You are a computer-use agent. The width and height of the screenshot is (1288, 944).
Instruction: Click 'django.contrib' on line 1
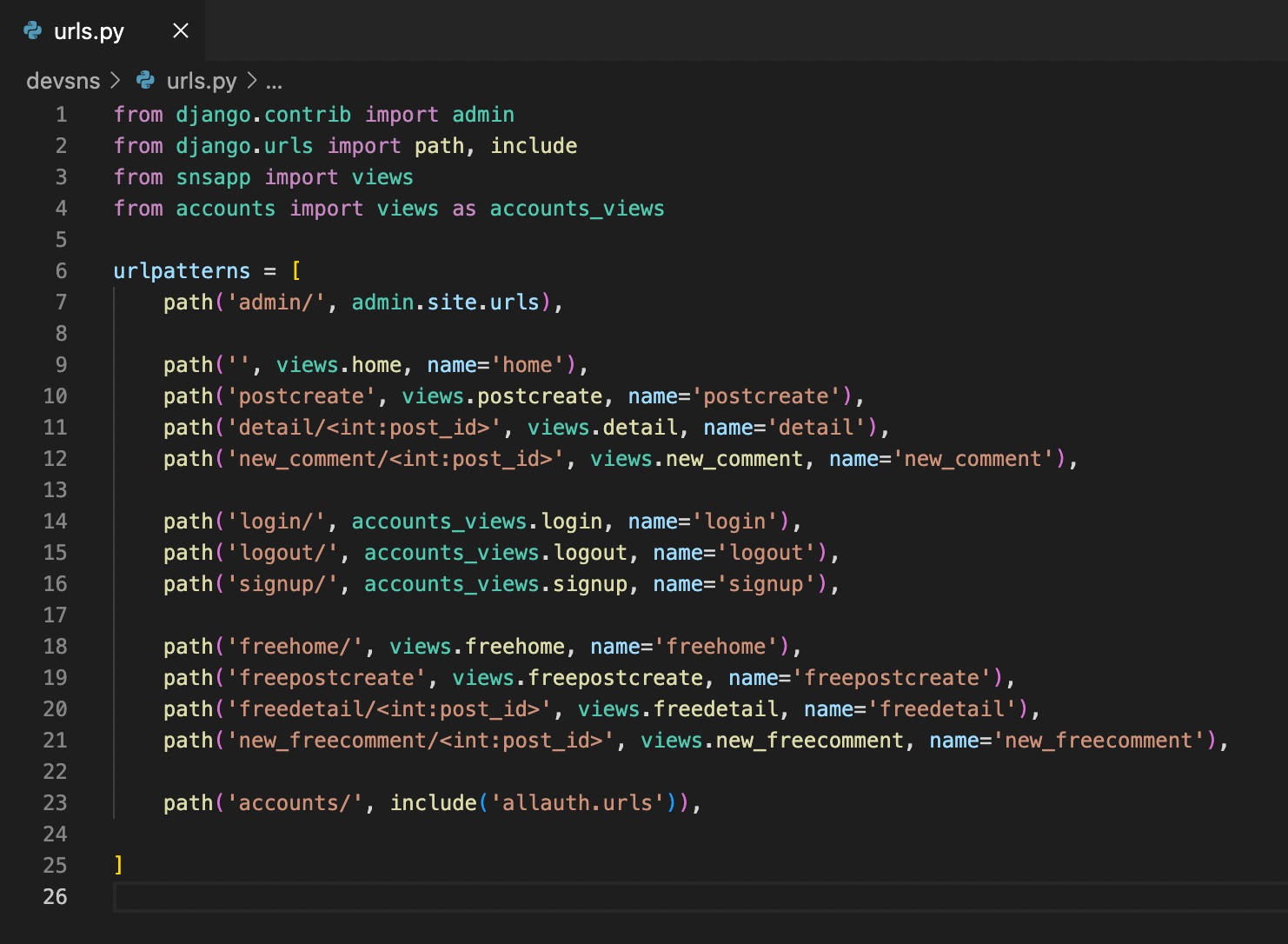click(263, 115)
